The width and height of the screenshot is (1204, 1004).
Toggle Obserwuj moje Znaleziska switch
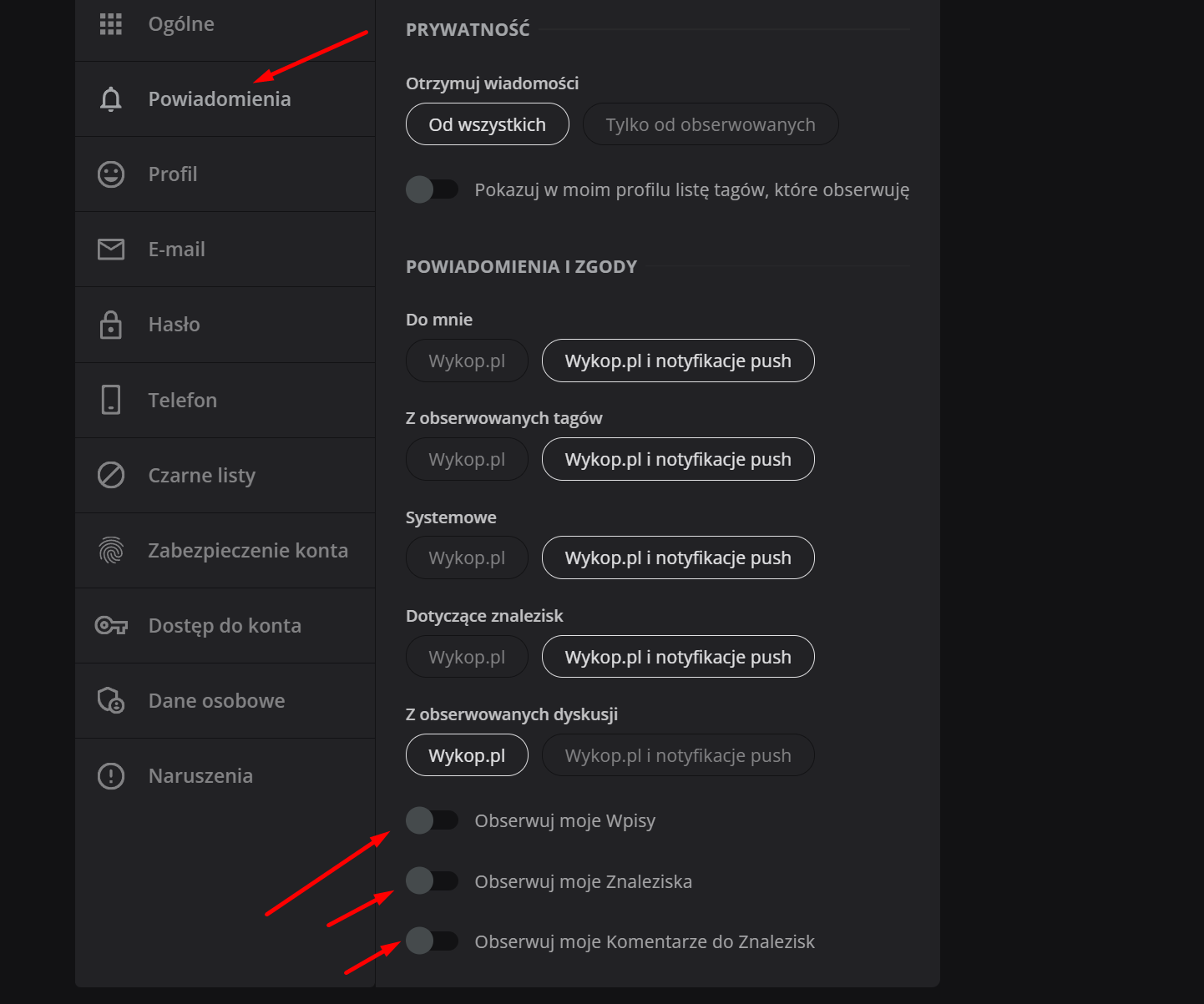click(432, 880)
